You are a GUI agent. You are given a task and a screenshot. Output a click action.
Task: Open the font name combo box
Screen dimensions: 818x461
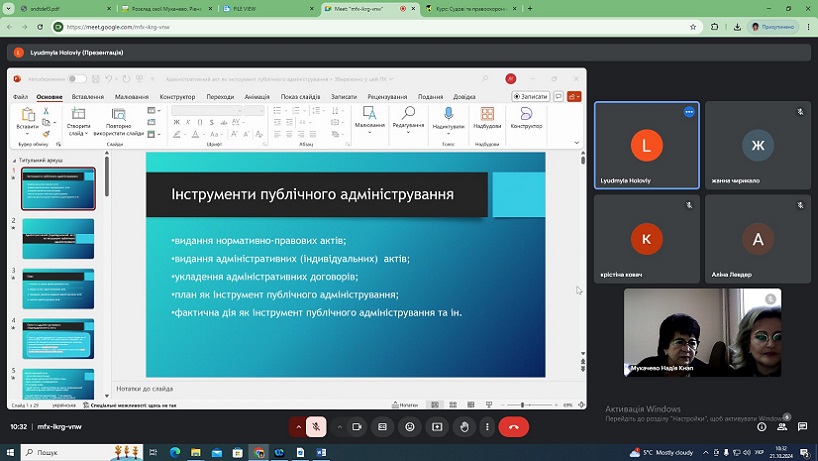pos(207,111)
